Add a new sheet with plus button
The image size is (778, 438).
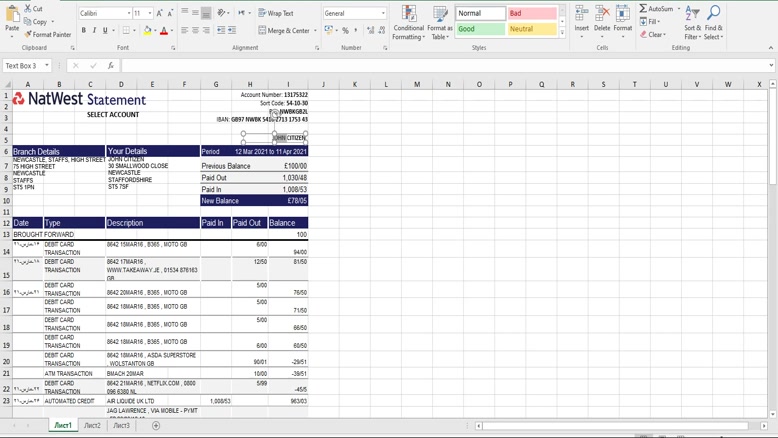[x=156, y=426]
